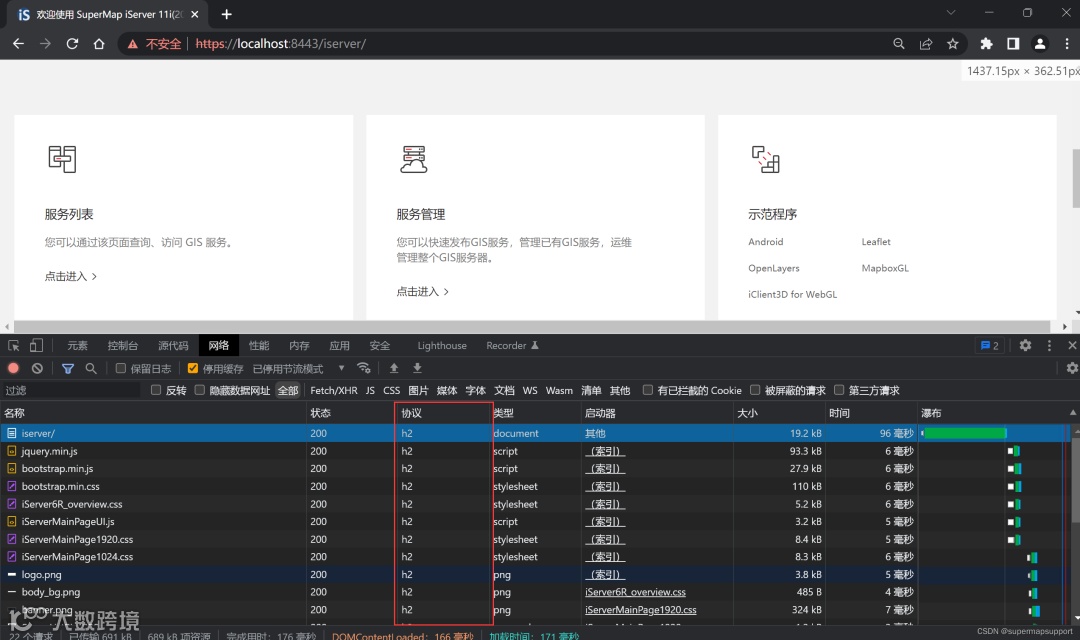
Task: Tick the 反转 checkbox
Action: [156, 390]
